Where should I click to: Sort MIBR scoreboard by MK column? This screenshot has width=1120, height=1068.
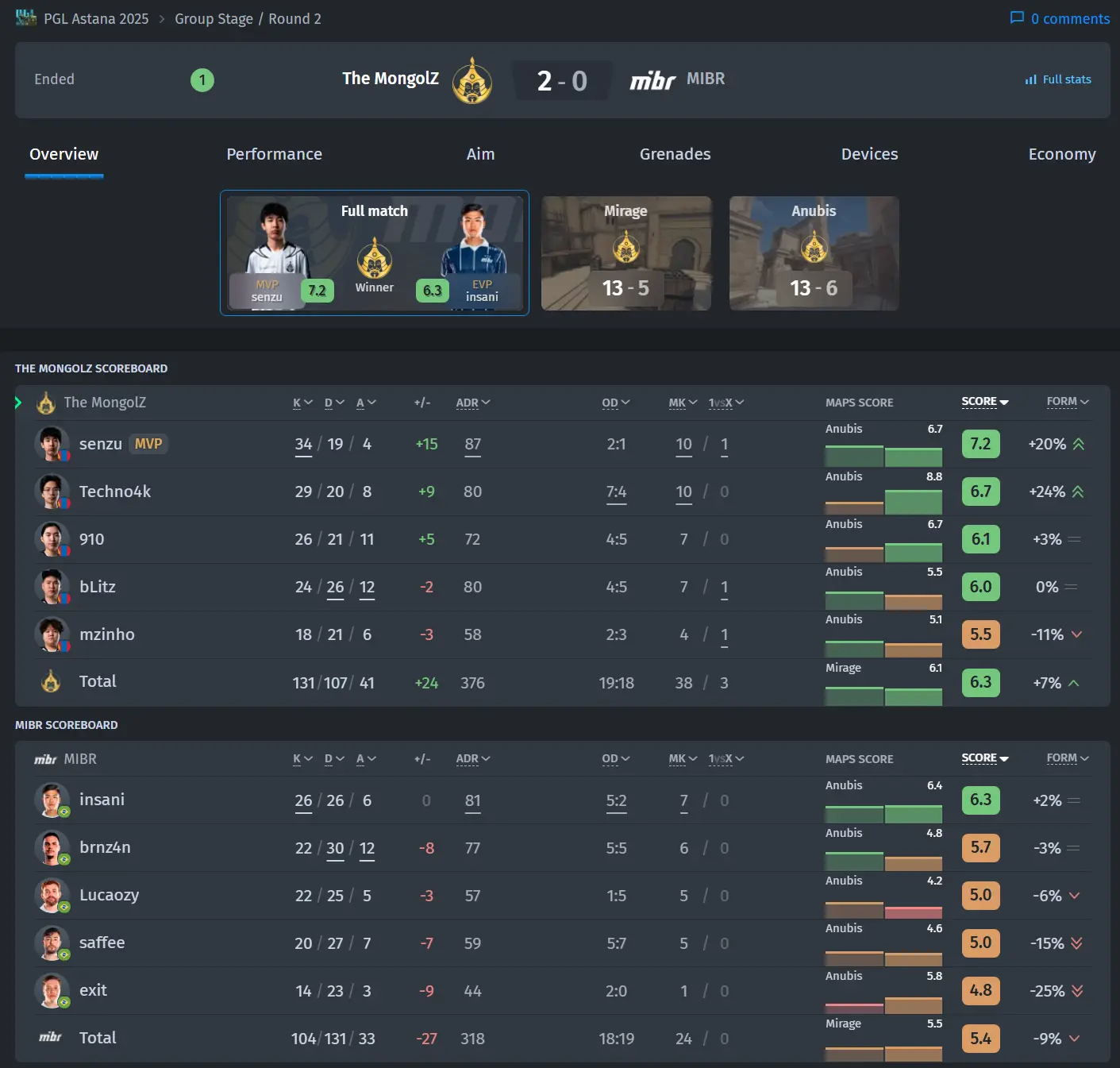point(683,759)
